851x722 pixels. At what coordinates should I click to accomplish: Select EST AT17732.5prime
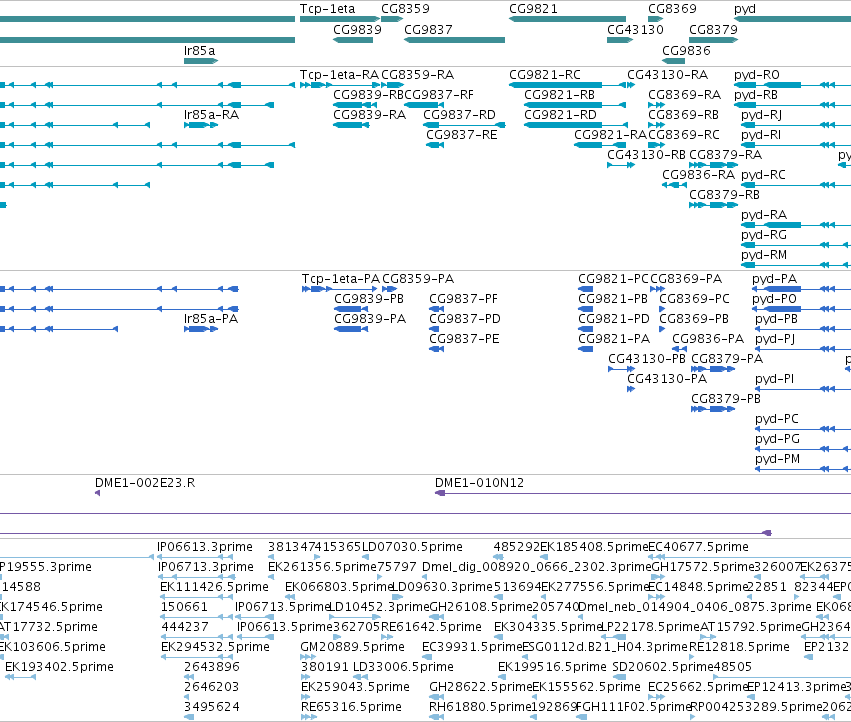click(49, 626)
